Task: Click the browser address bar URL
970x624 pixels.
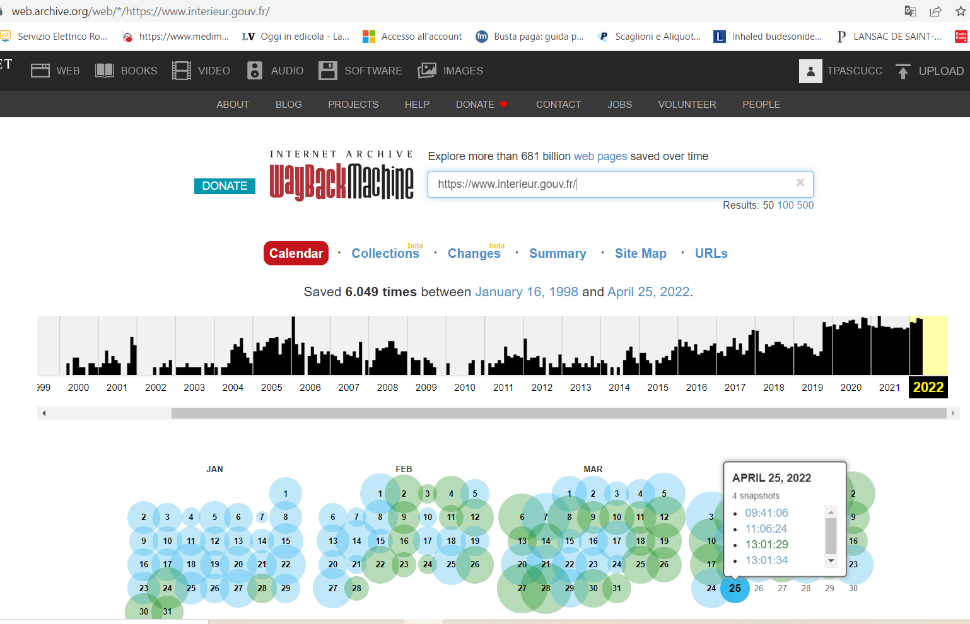Action: pos(140,11)
